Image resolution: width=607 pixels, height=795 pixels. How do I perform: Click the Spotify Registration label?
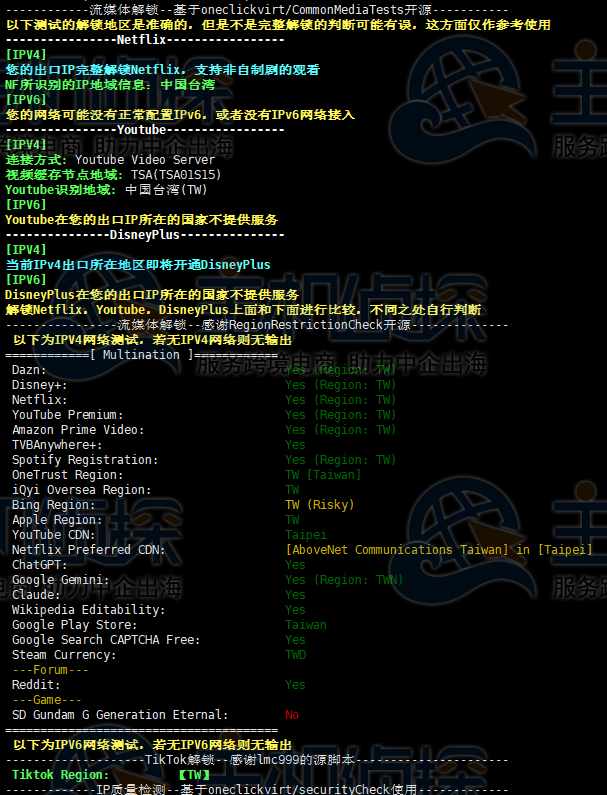(85, 460)
